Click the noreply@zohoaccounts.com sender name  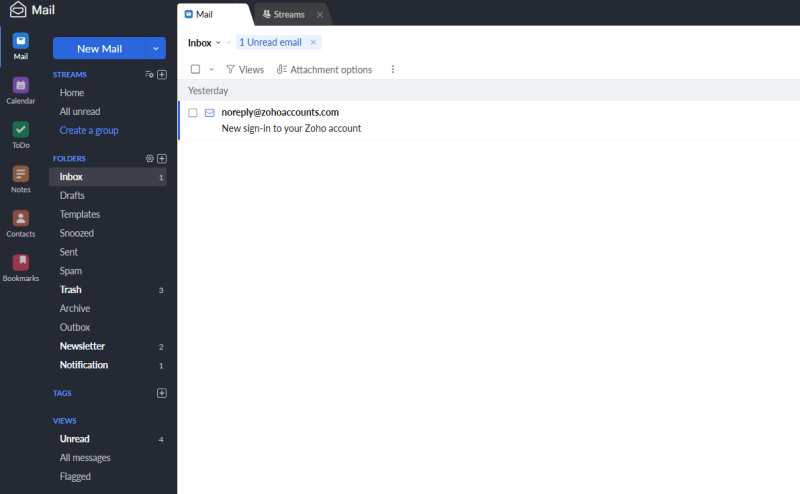pyautogui.click(x=280, y=112)
